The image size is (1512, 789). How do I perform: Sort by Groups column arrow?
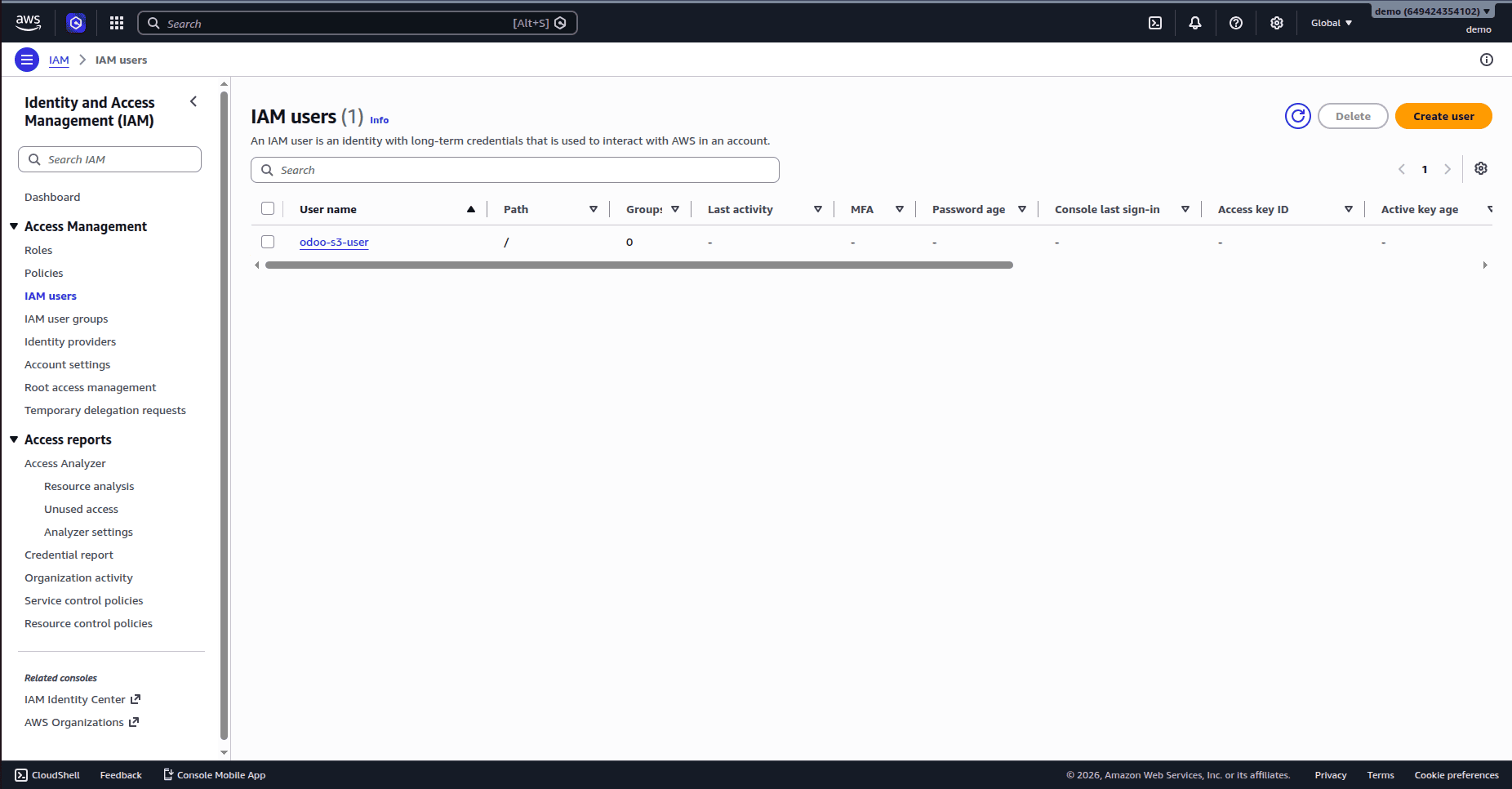coord(675,209)
